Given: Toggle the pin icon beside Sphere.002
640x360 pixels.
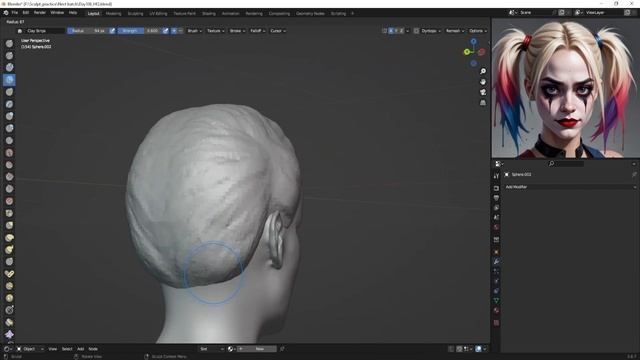Looking at the screenshot, I should tap(634, 174).
